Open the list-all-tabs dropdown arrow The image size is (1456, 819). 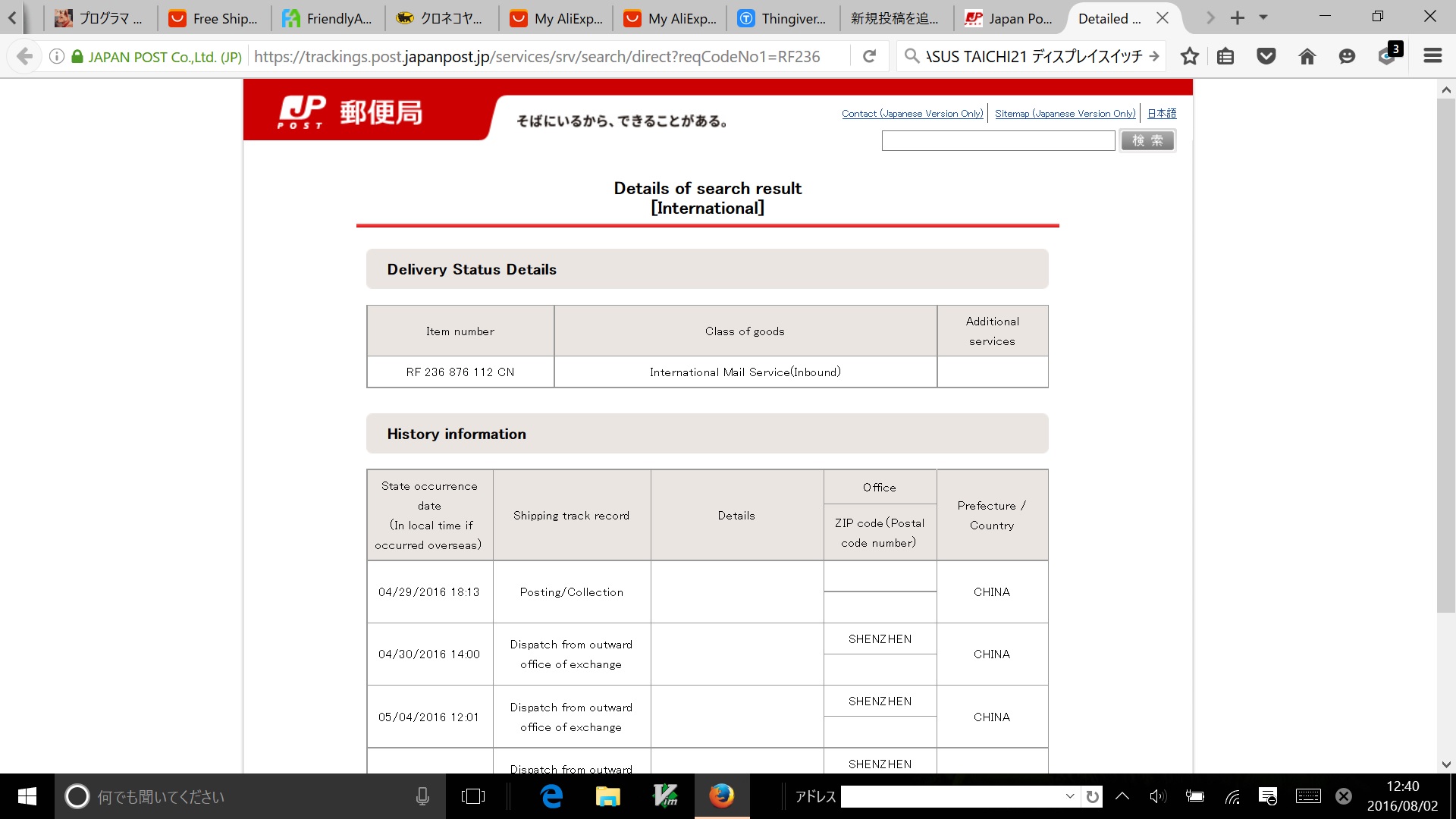click(x=1263, y=17)
